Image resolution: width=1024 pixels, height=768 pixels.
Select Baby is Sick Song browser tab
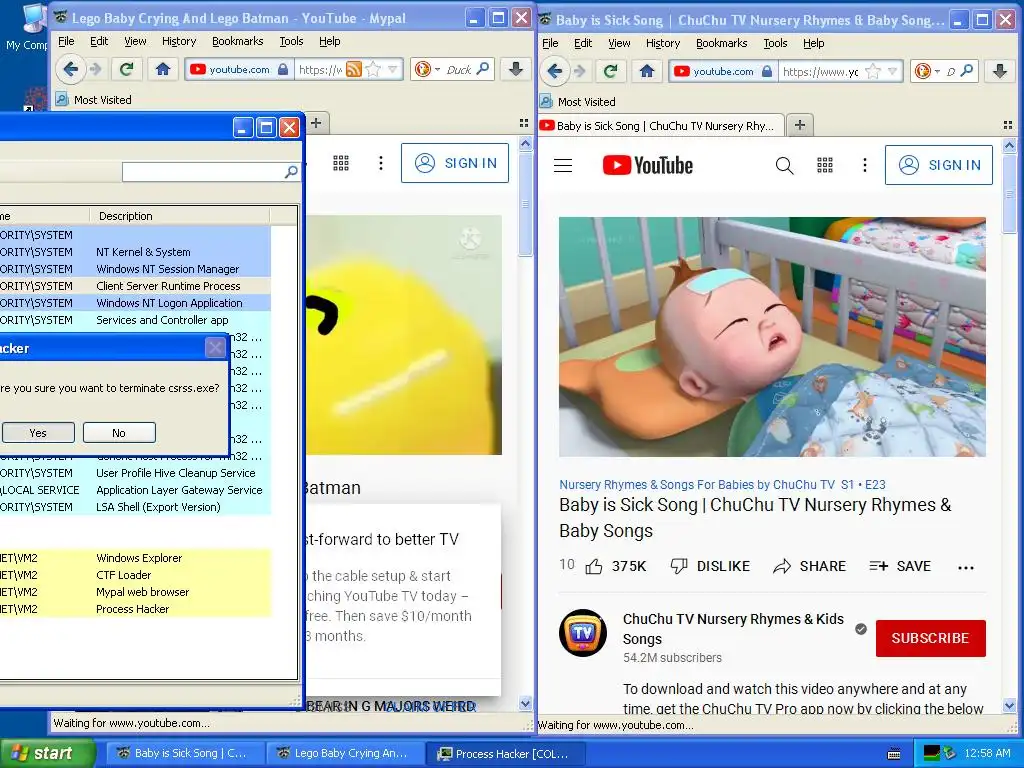click(x=660, y=125)
